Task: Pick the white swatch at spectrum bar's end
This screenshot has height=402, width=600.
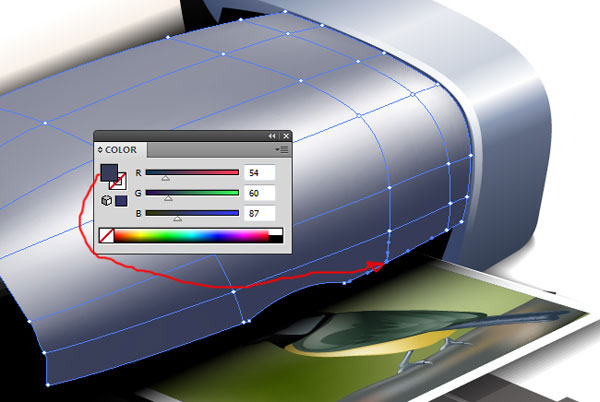Action: point(276,232)
